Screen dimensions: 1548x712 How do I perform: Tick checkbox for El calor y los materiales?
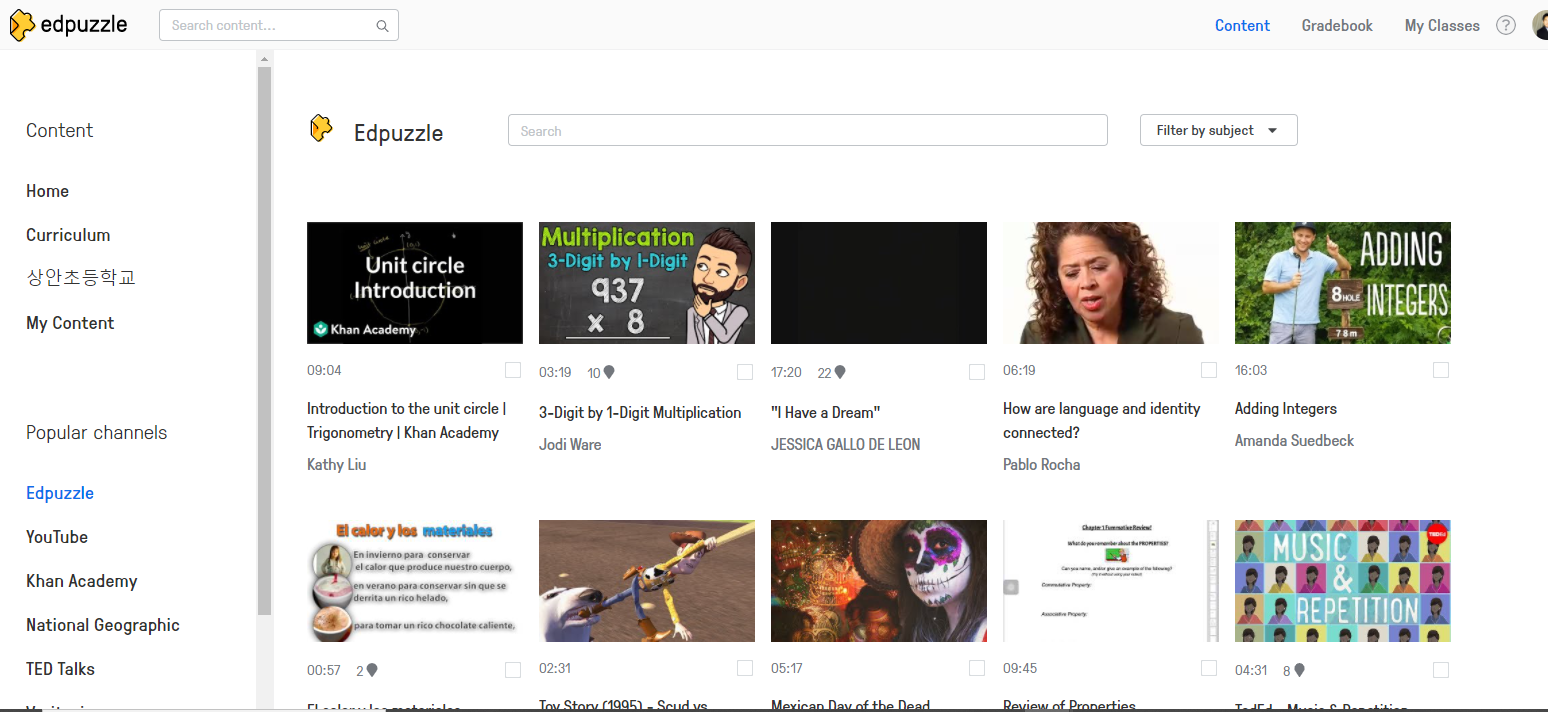tap(513, 670)
